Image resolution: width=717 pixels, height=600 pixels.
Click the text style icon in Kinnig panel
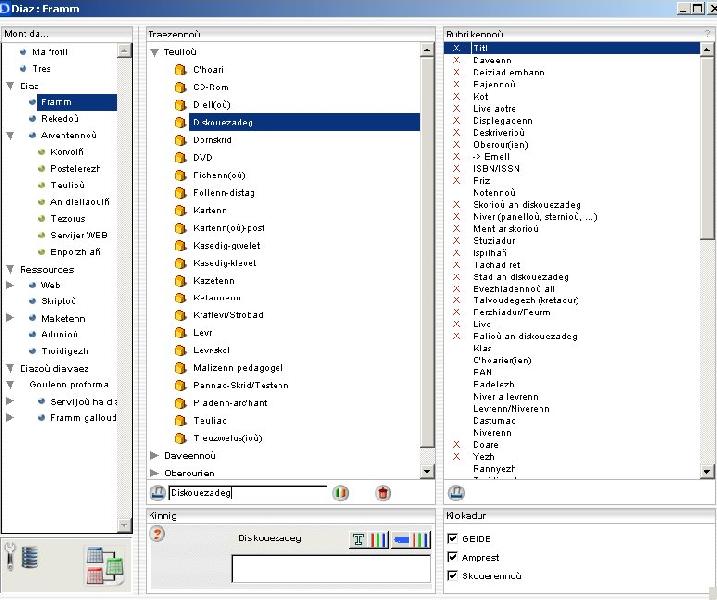pos(368,540)
